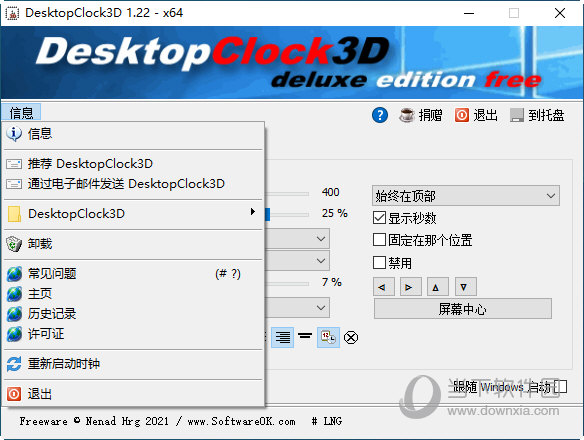Move clock up with up arrow button

(x=438, y=287)
